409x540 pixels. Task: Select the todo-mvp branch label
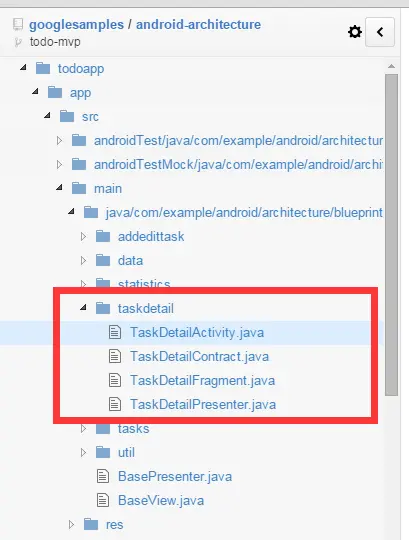(55, 42)
